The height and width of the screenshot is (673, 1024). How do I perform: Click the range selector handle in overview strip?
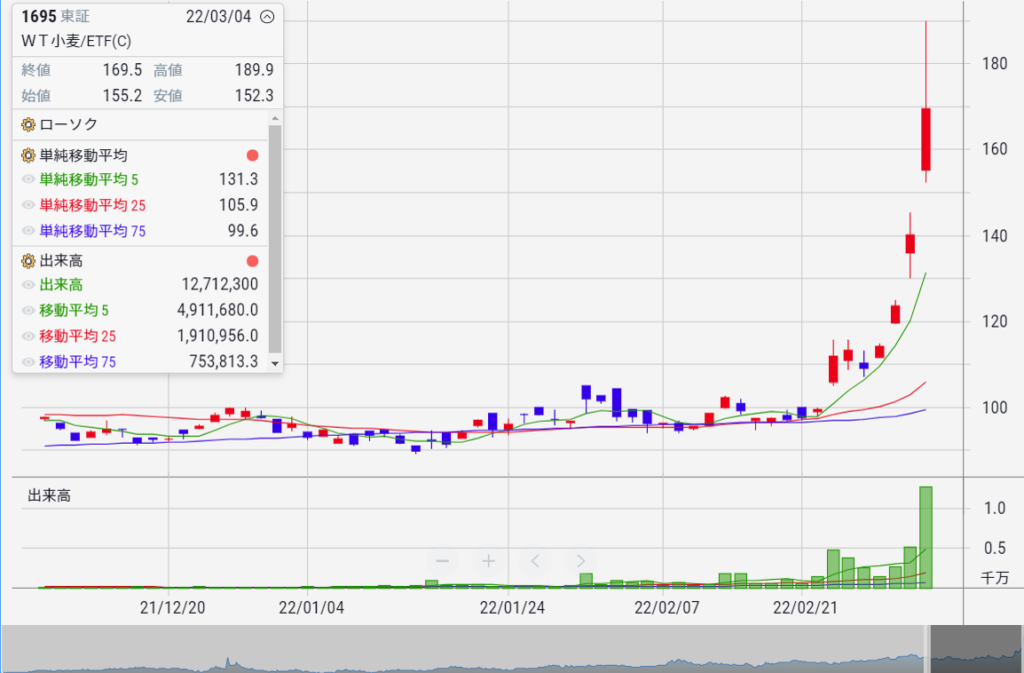pos(927,649)
